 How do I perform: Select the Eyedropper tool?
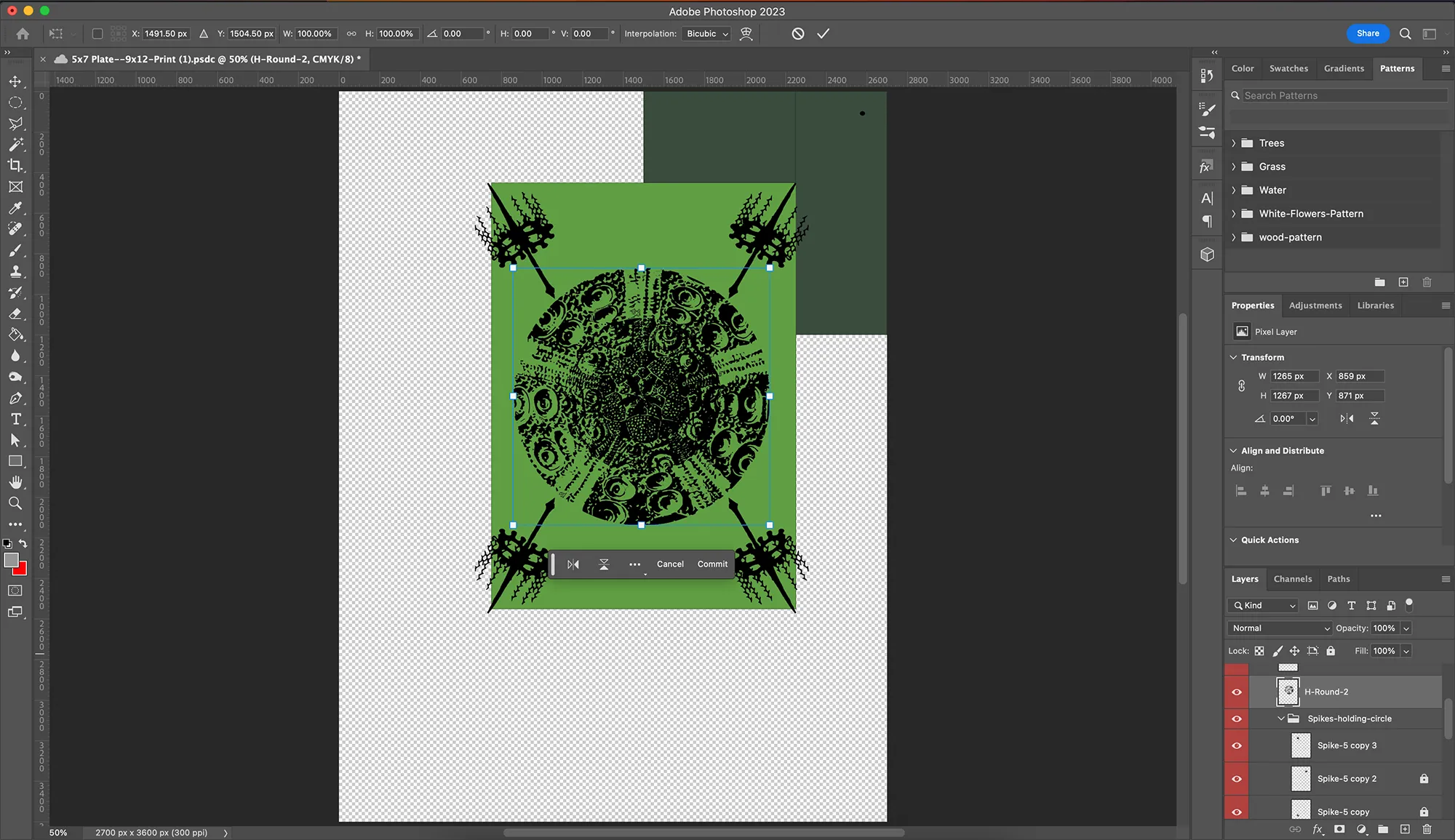(15, 208)
